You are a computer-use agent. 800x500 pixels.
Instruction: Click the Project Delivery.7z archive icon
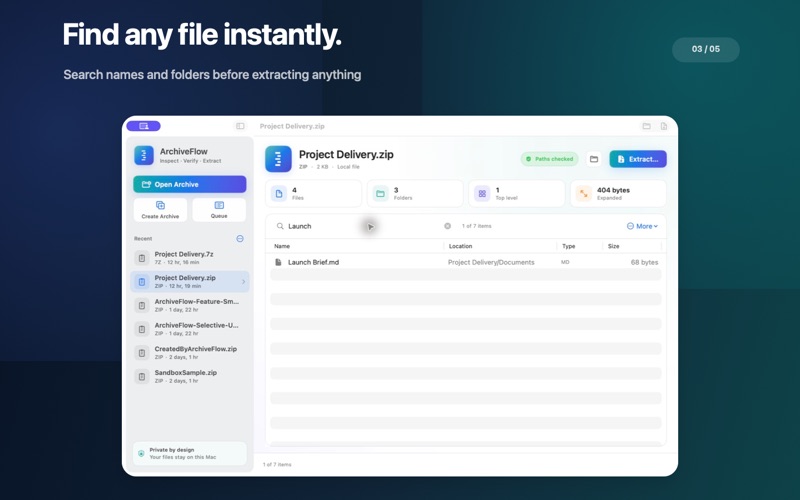[142, 258]
